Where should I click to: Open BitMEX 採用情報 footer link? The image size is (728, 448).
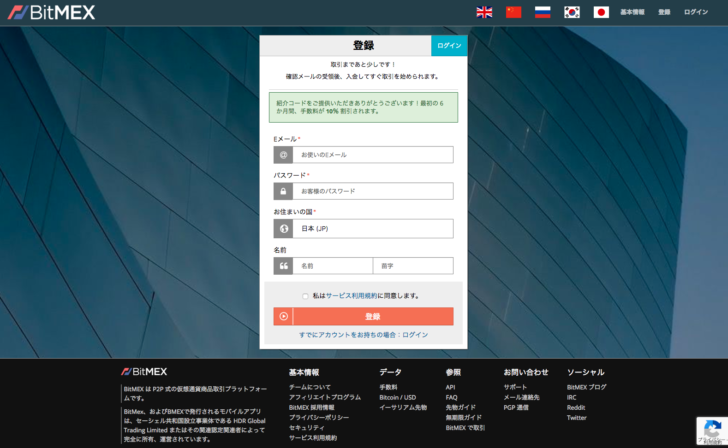tap(312, 408)
